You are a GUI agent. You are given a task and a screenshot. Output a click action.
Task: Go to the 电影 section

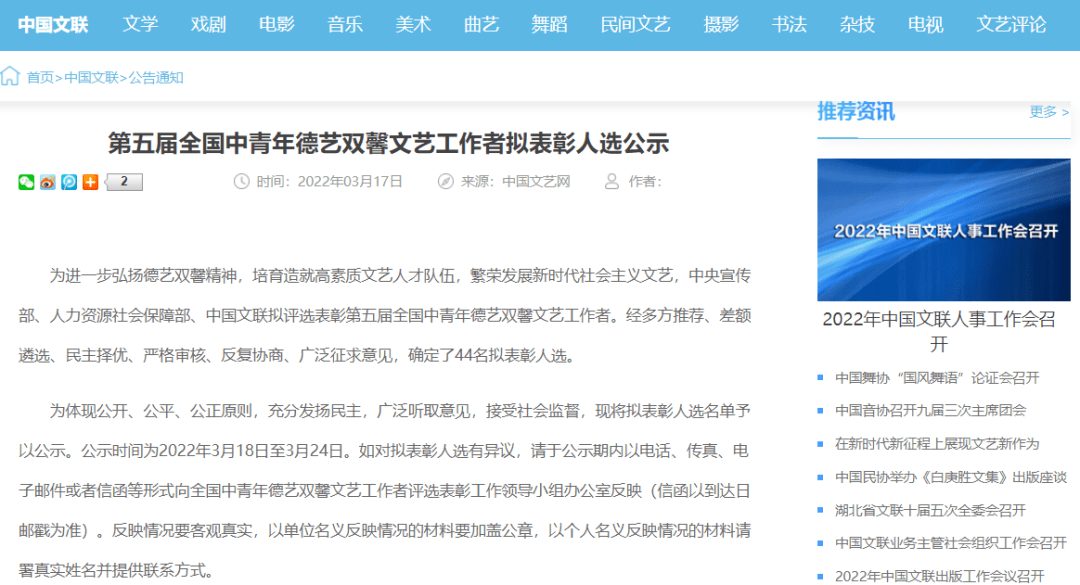pyautogui.click(x=277, y=25)
